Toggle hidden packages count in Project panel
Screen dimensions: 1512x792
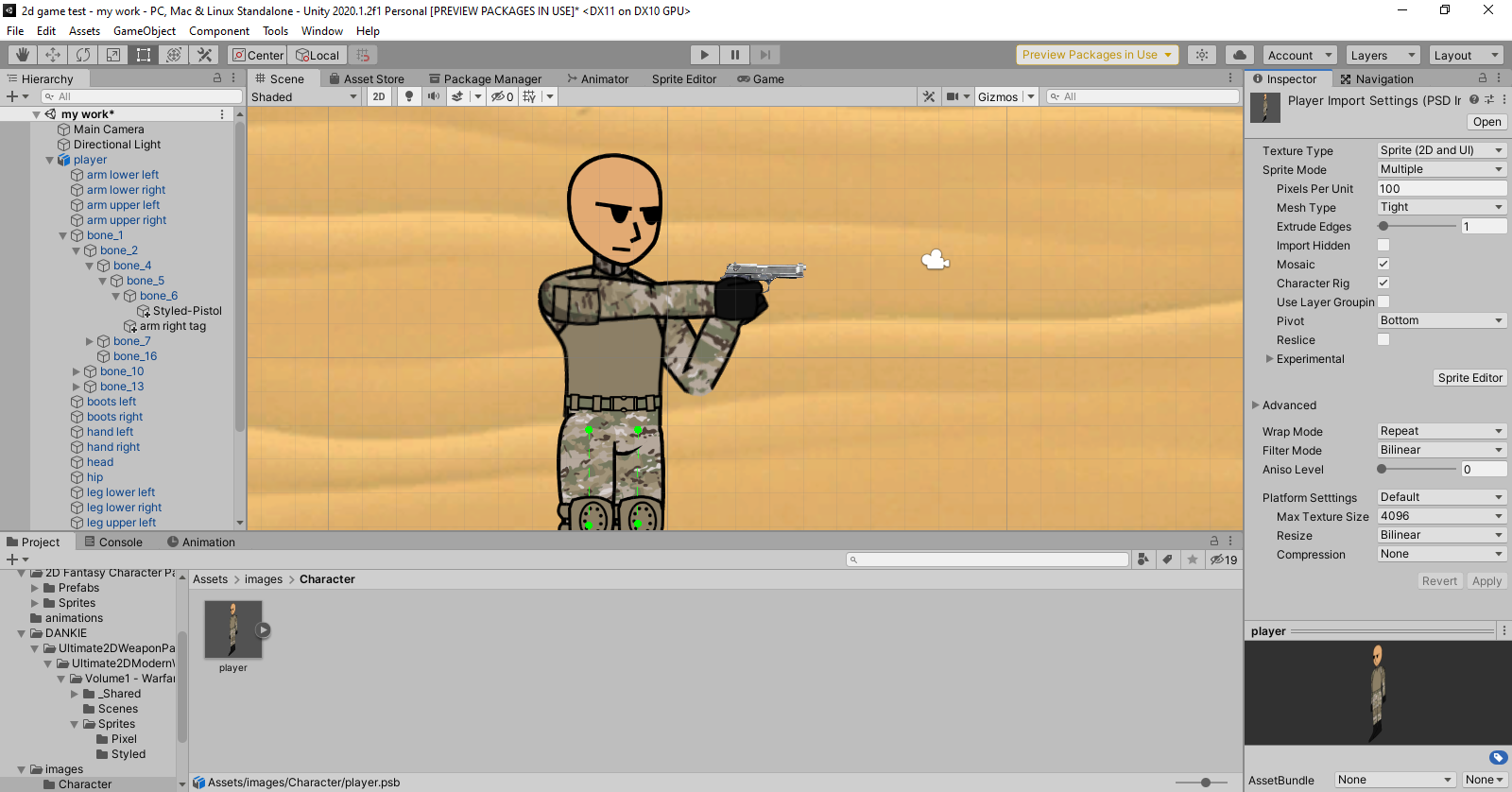[1224, 560]
